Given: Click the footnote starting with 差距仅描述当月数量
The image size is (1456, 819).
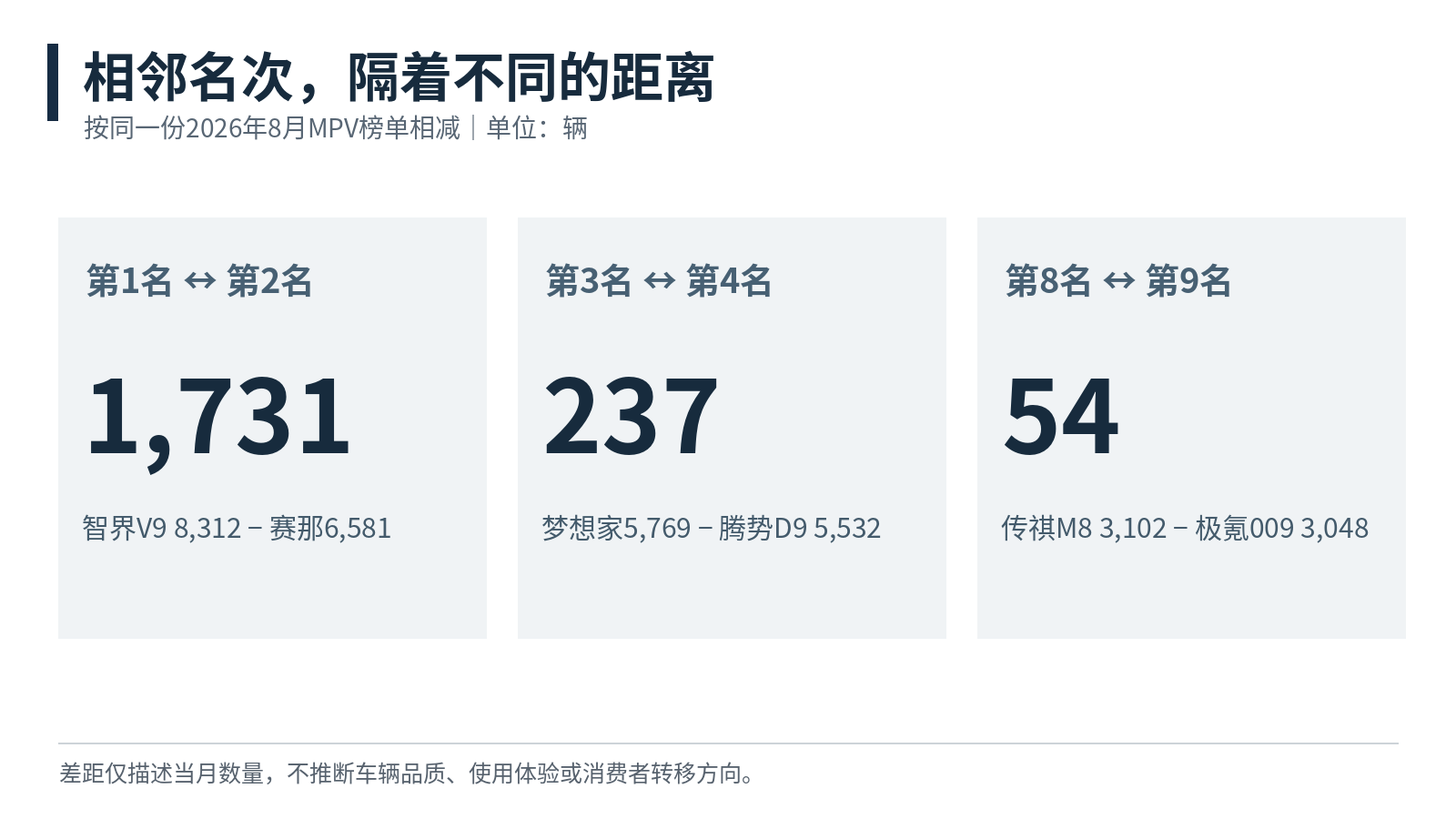Looking at the screenshot, I should tap(408, 773).
